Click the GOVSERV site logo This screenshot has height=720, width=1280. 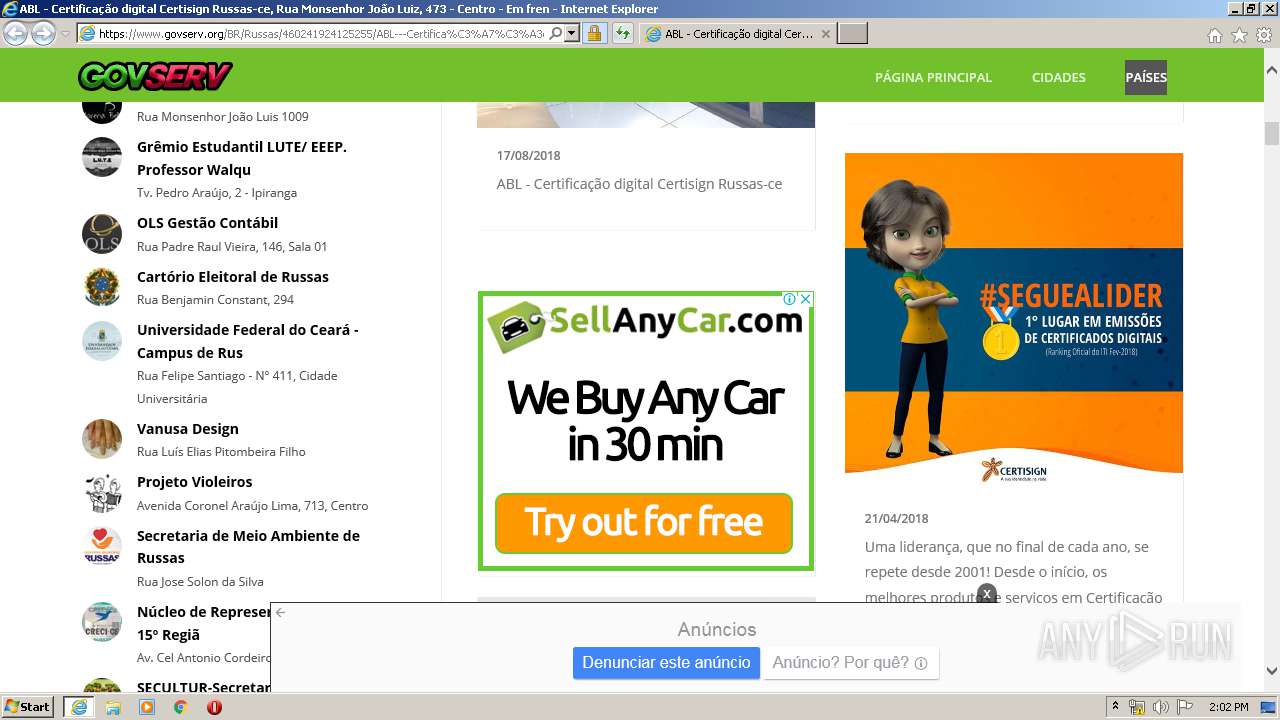tap(155, 76)
